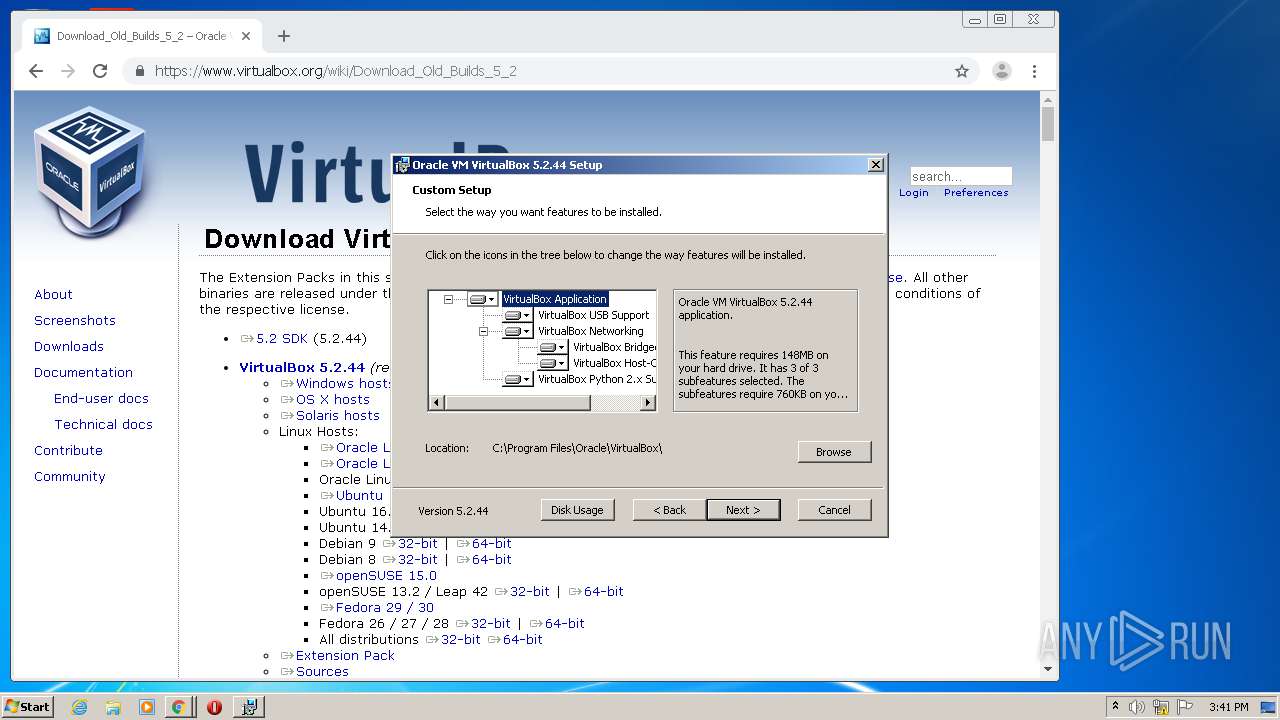The image size is (1280, 720).
Task: Open media player taskbar icon
Action: pyautogui.click(x=146, y=707)
